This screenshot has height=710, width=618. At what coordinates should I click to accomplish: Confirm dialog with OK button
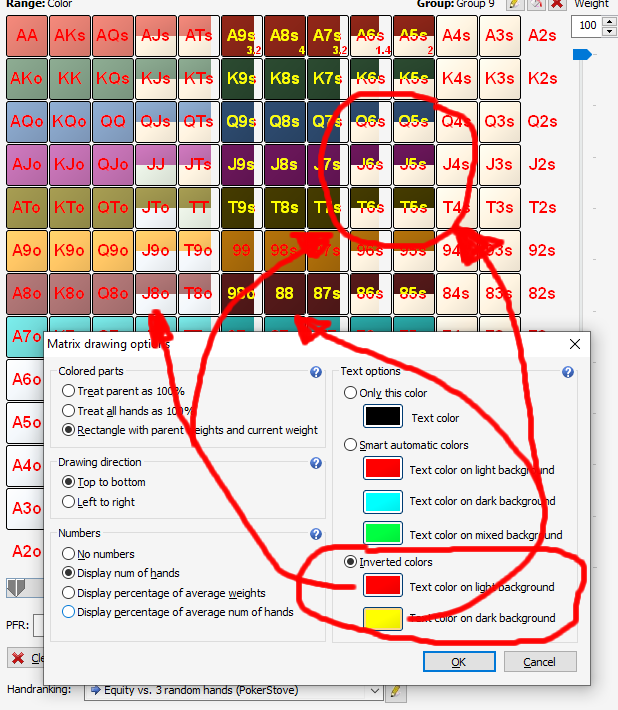tap(459, 662)
